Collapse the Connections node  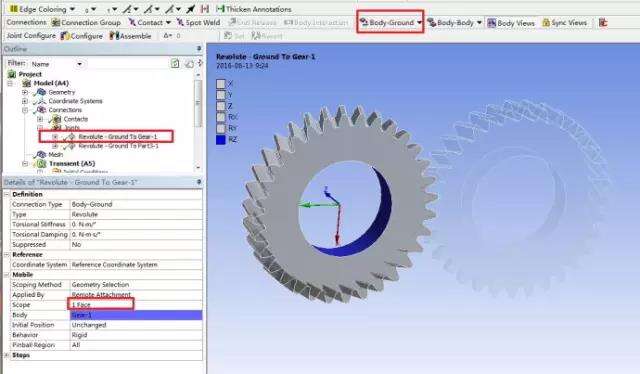[25, 110]
